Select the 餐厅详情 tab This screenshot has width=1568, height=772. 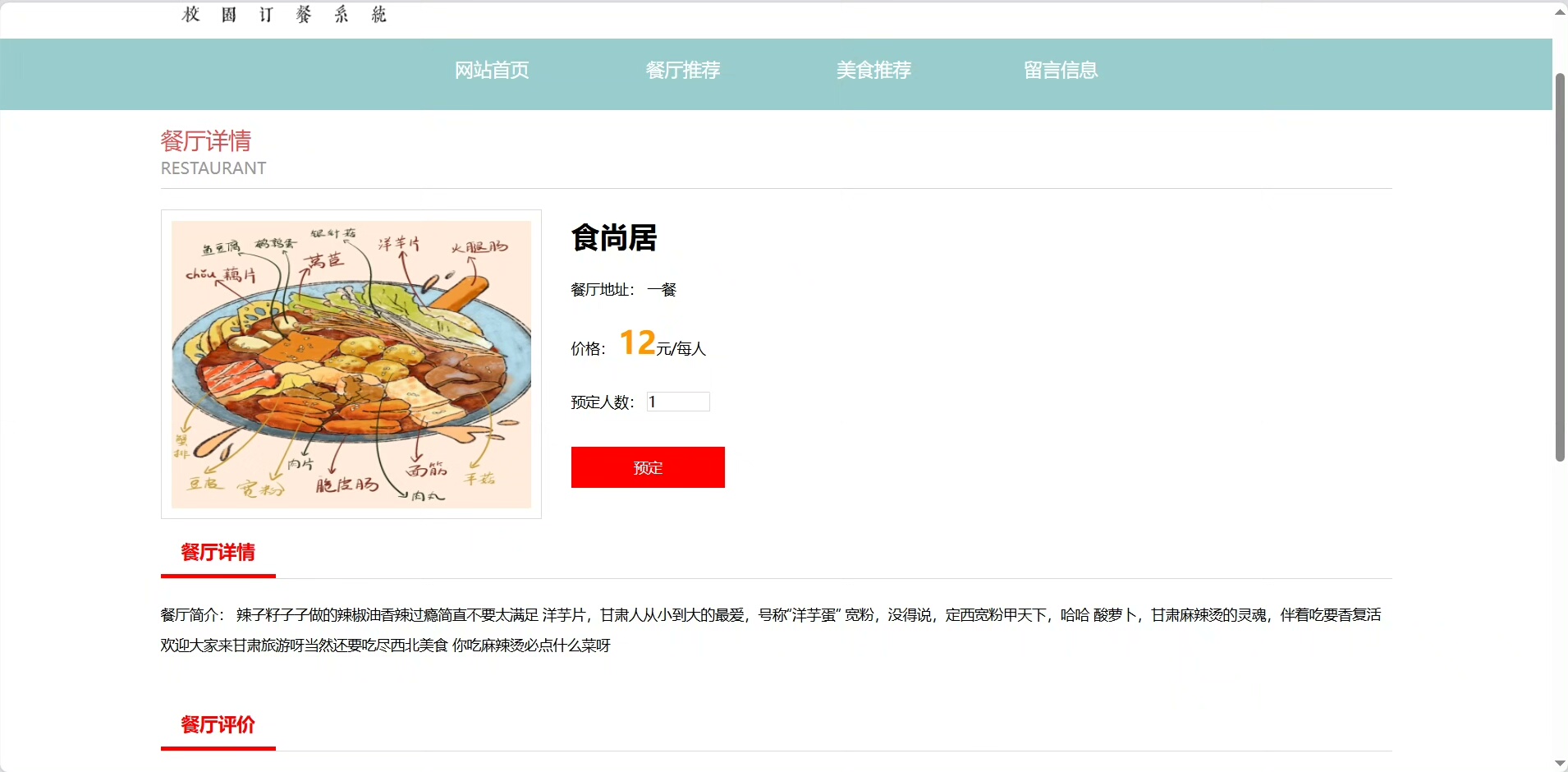coord(218,553)
